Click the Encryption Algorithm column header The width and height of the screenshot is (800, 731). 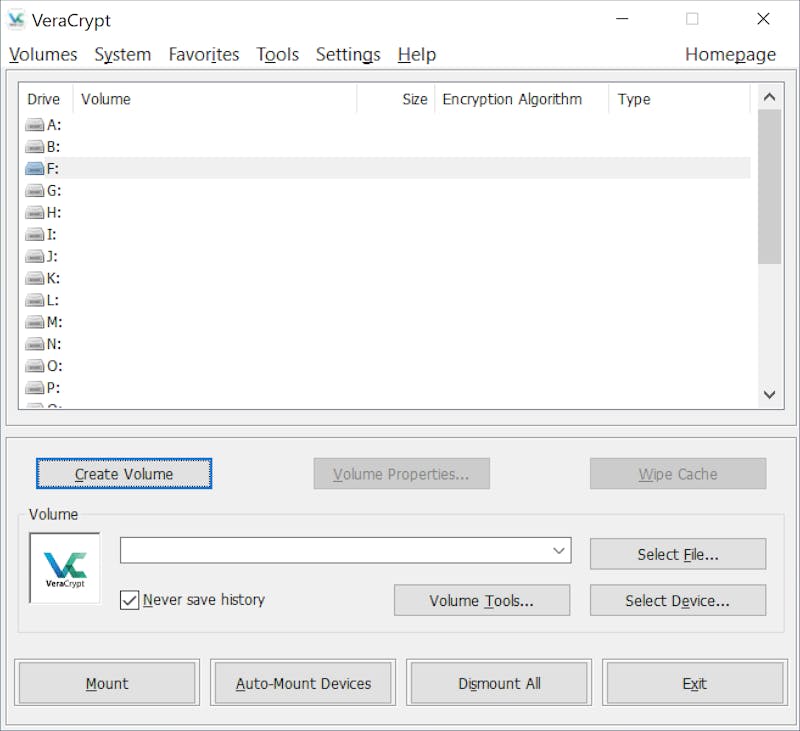click(521, 99)
